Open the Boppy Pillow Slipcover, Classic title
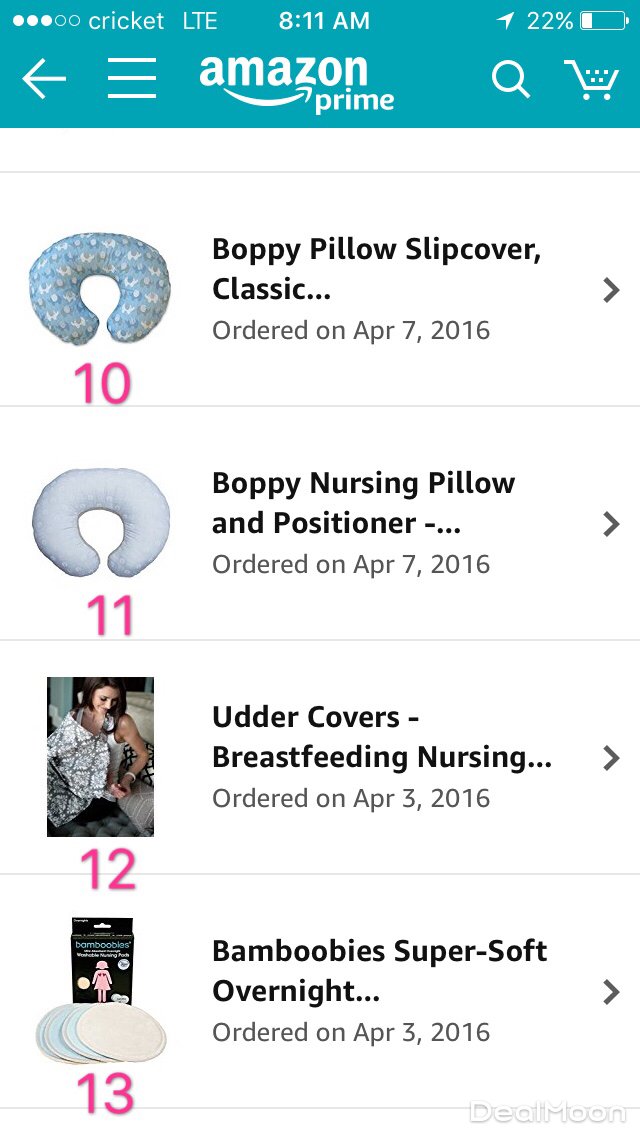Screen dimensions: 640x1136 pos(376,269)
